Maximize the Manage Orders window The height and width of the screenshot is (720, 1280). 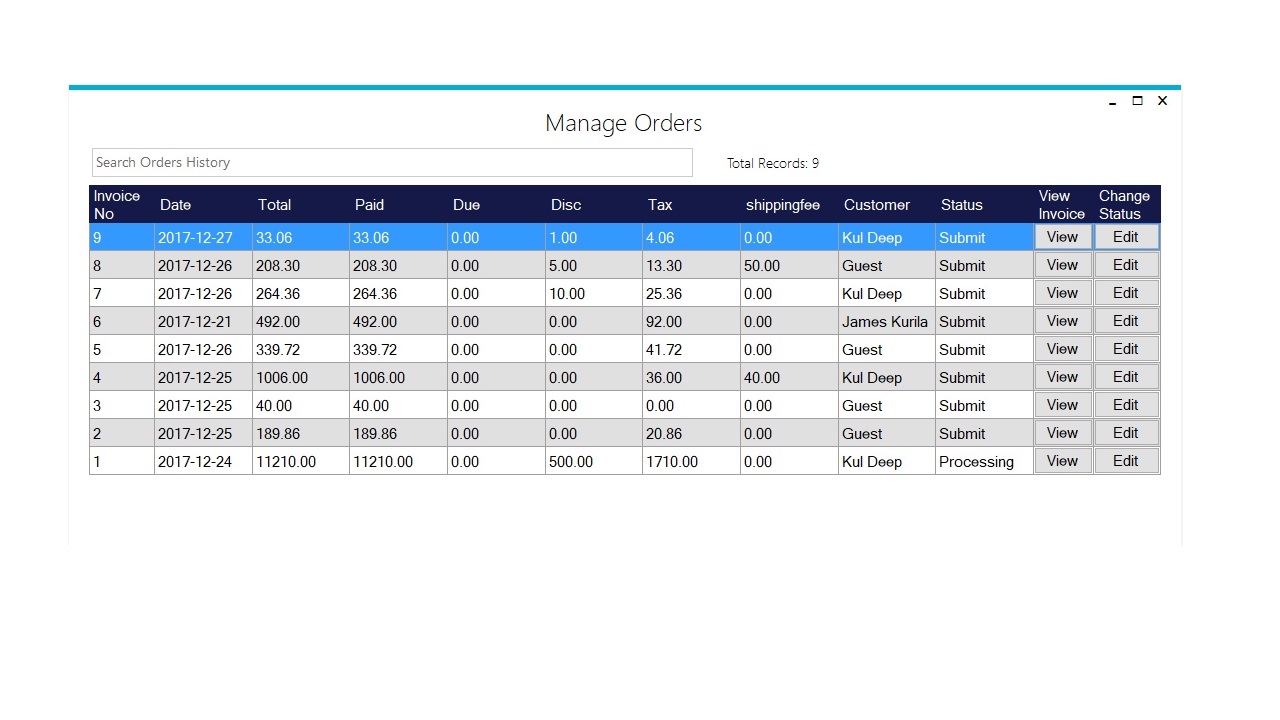pos(1137,101)
